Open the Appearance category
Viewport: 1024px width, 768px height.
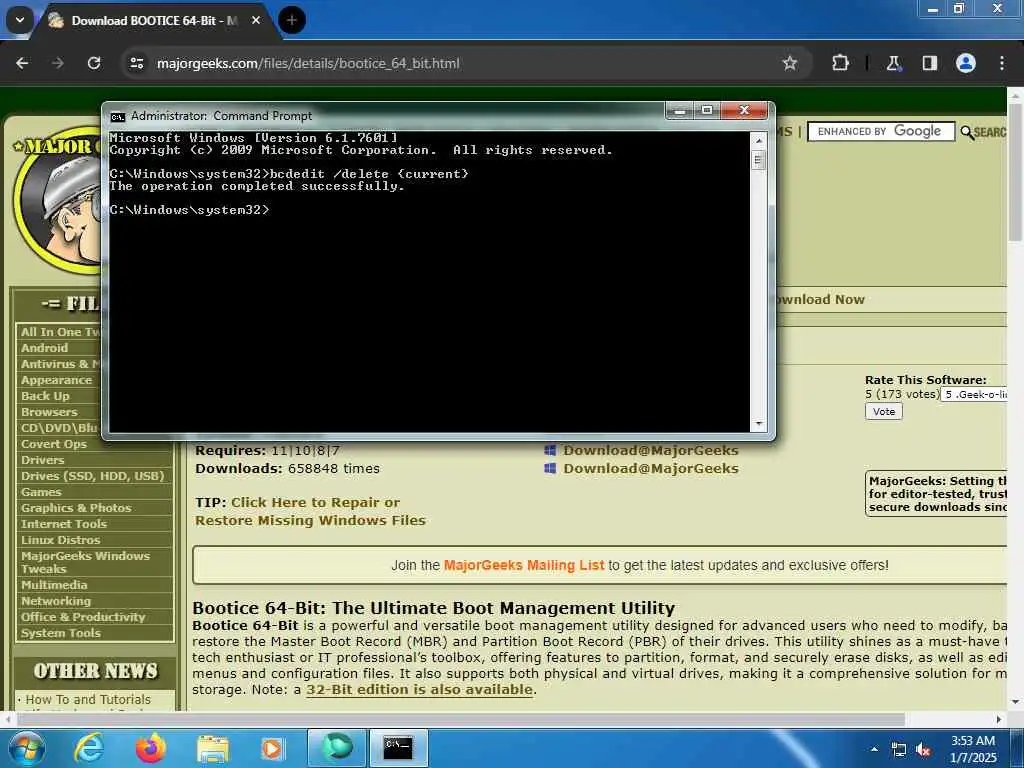coord(56,380)
